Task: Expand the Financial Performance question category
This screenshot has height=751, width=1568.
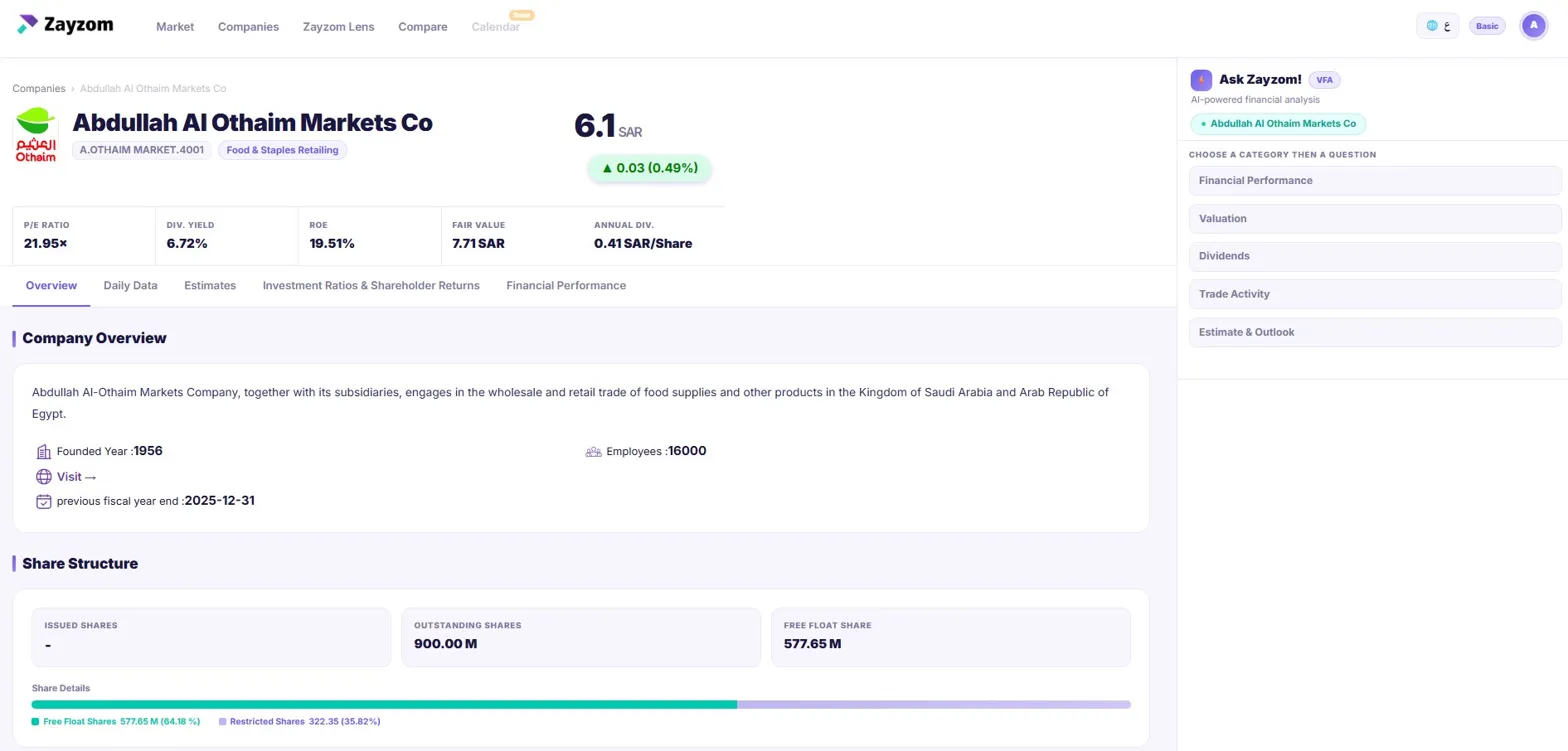Action: pyautogui.click(x=1375, y=180)
